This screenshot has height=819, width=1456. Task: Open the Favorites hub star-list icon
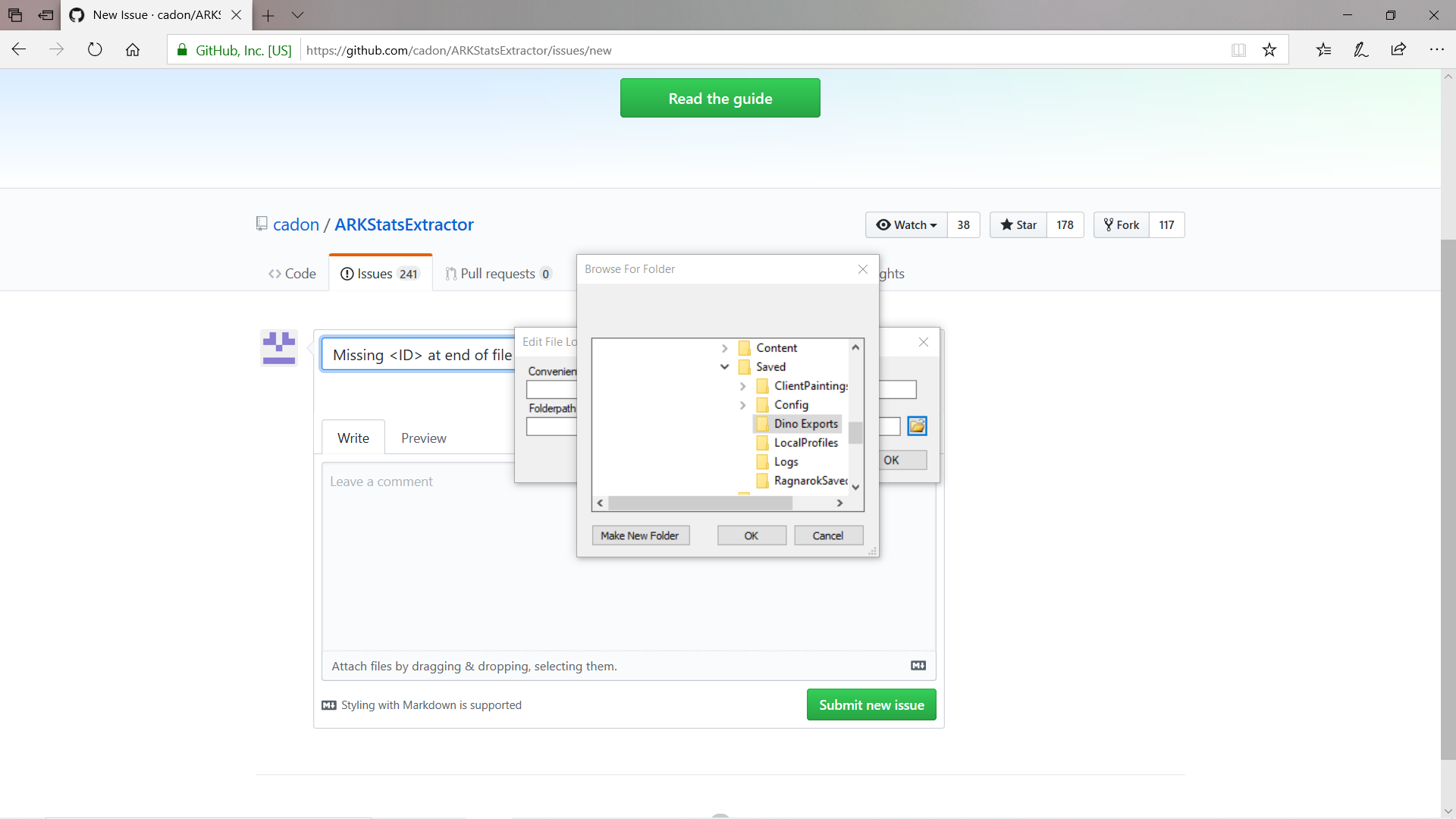(x=1324, y=49)
